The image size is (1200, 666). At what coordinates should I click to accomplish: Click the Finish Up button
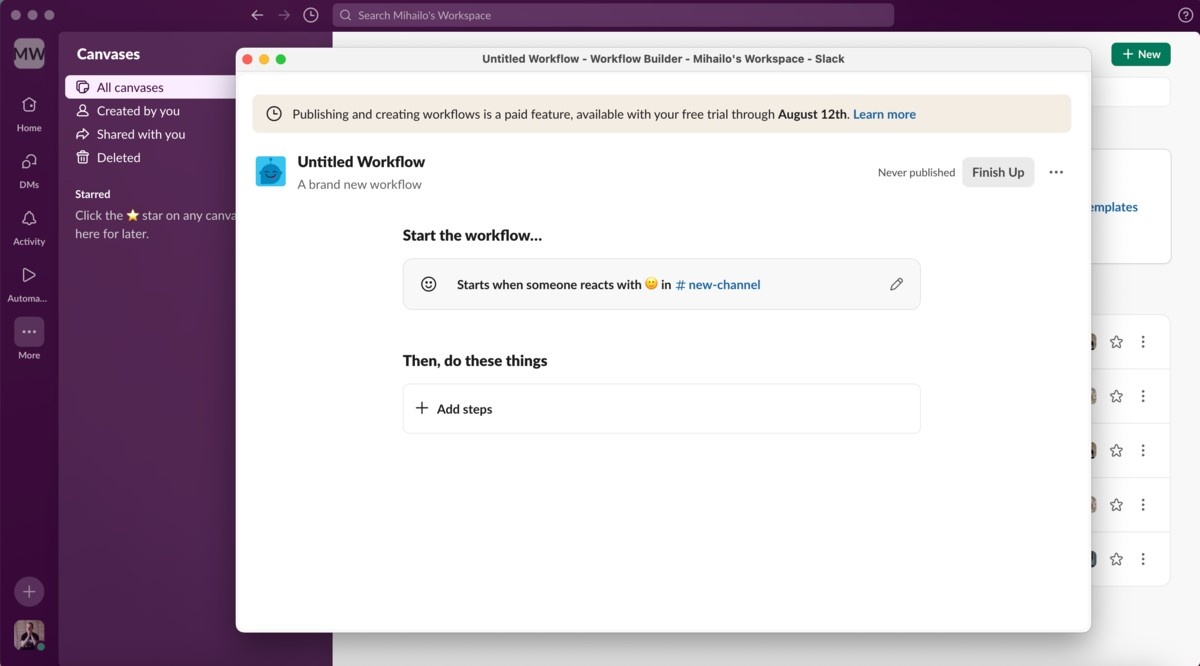click(x=998, y=172)
